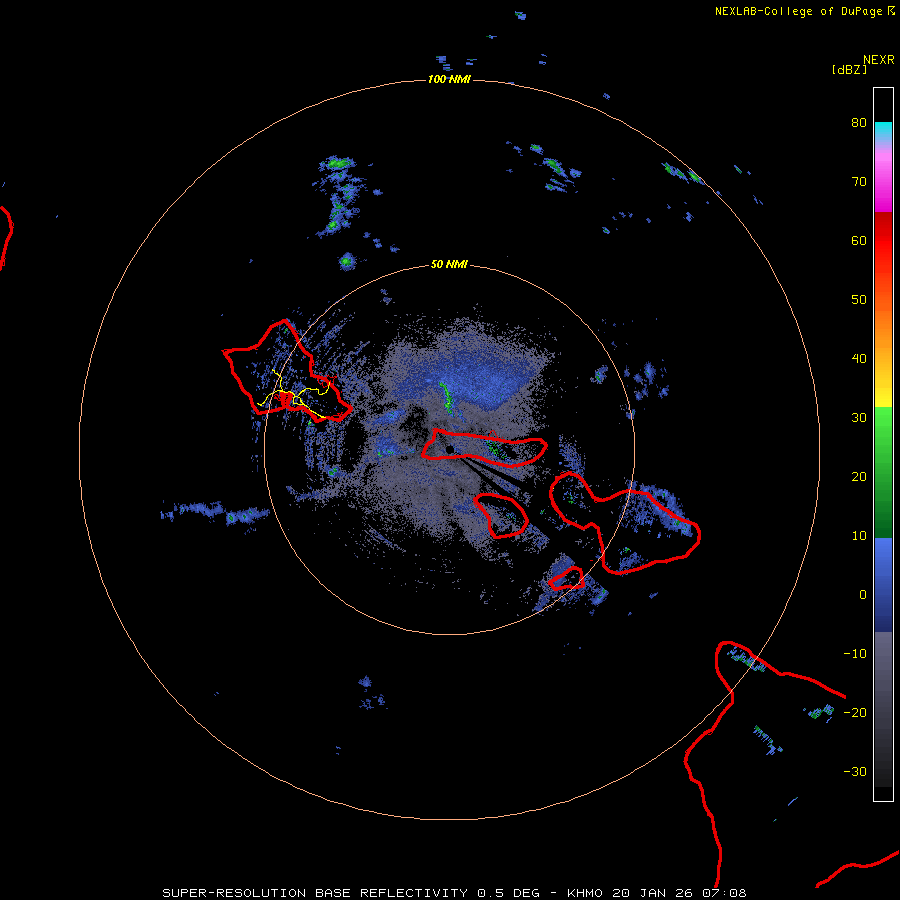The height and width of the screenshot is (900, 900).
Task: Click the 20 value on dBZ scale
Action: coord(859,476)
